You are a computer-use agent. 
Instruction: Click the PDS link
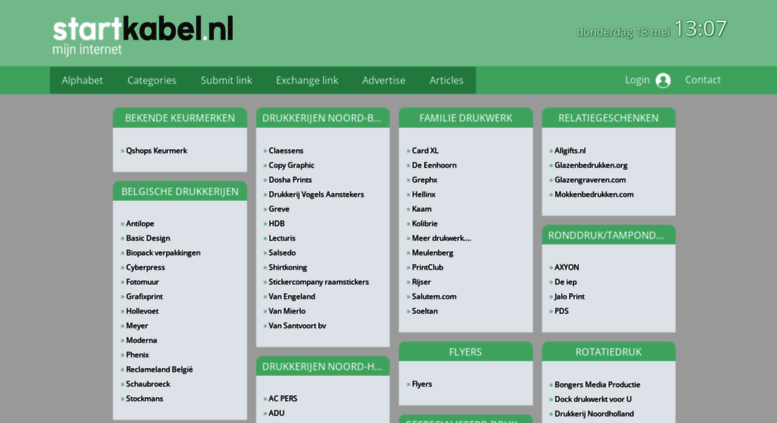[561, 311]
